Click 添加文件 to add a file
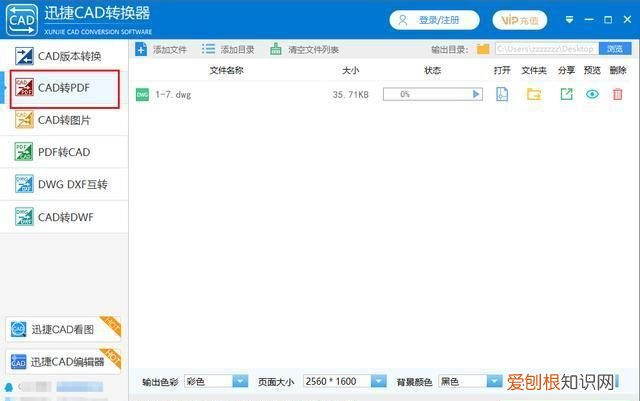Screen dimensions: 640x401 tap(170, 50)
